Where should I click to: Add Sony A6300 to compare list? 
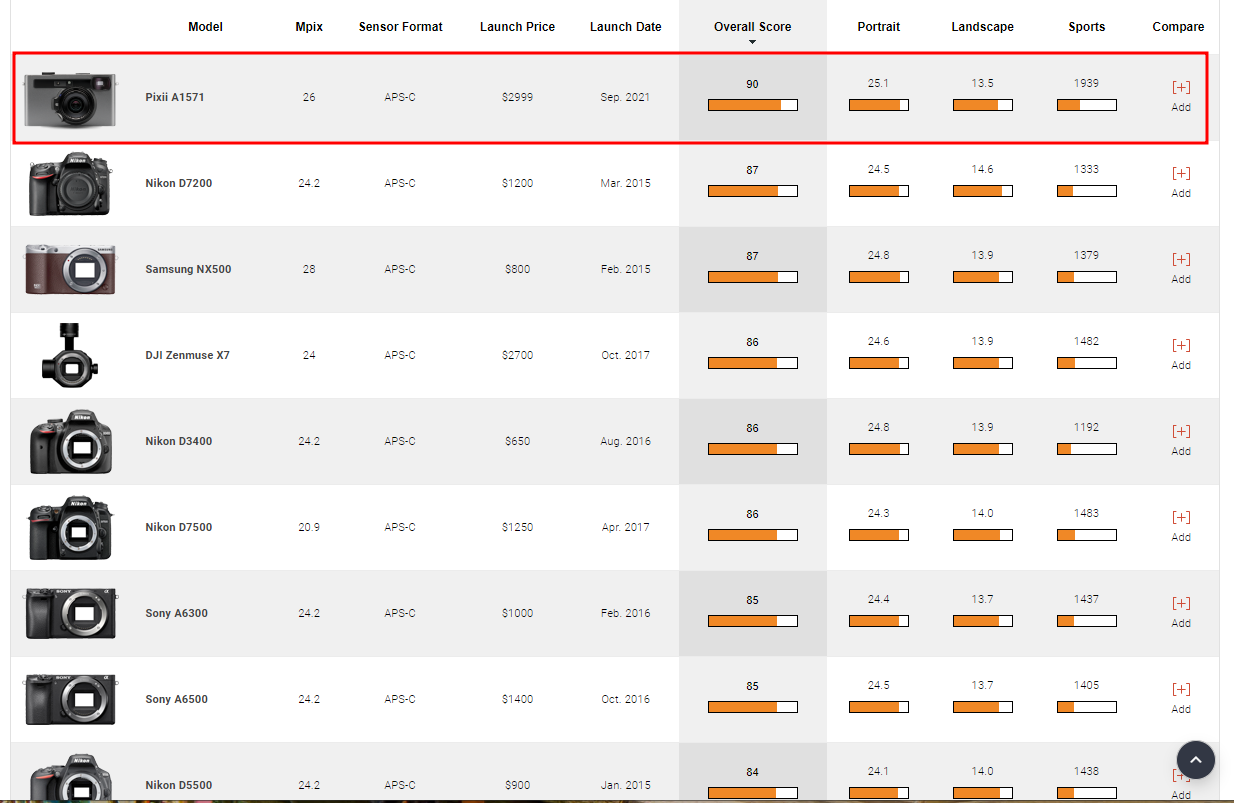tap(1181, 612)
